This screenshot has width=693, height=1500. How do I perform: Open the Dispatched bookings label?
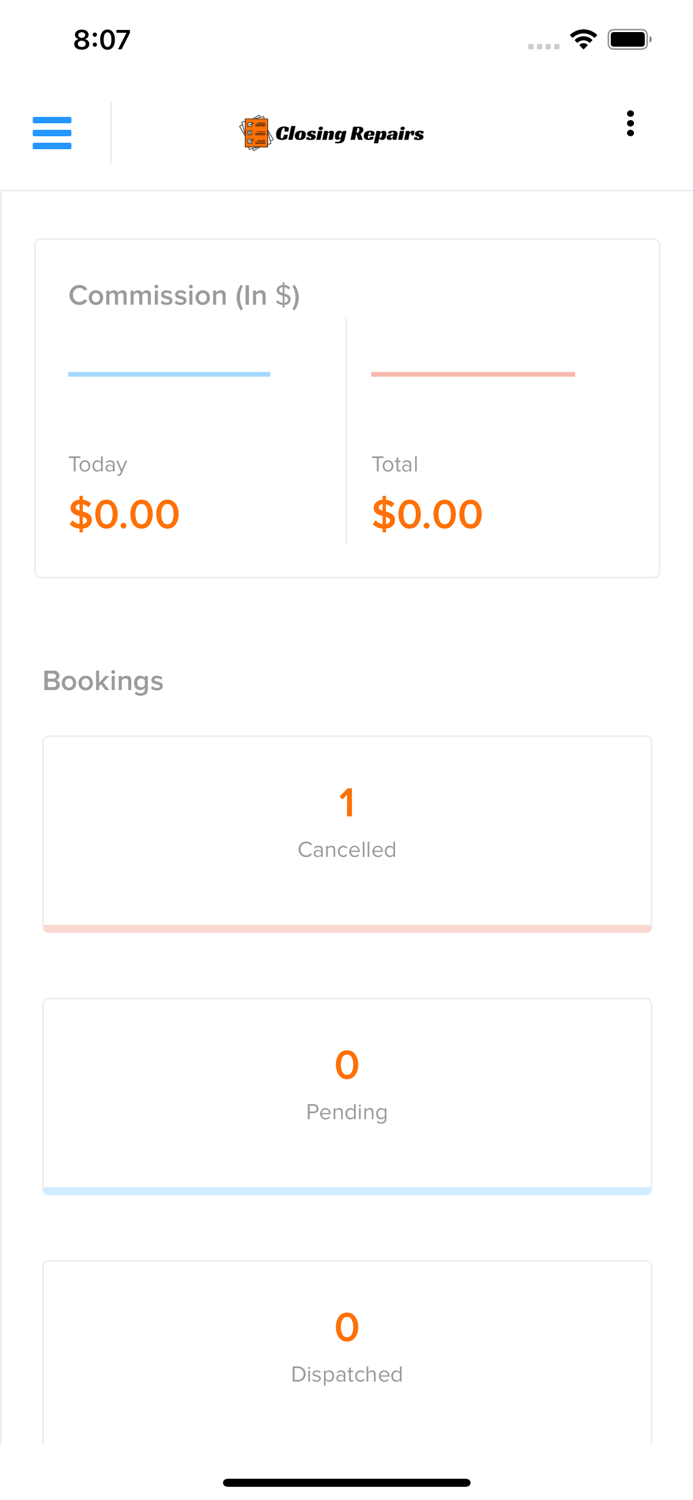pos(347,1375)
